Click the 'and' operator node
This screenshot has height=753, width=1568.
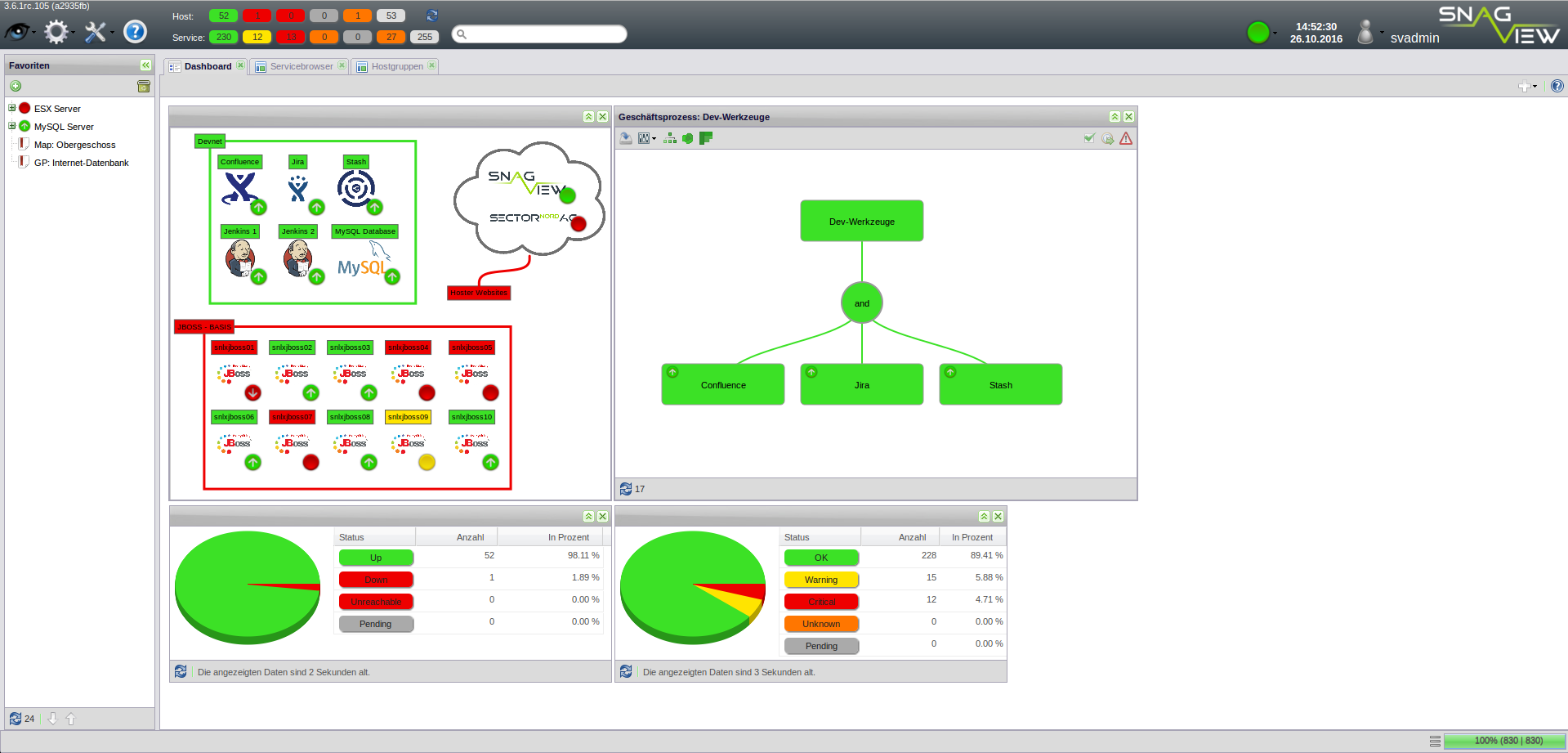(862, 303)
